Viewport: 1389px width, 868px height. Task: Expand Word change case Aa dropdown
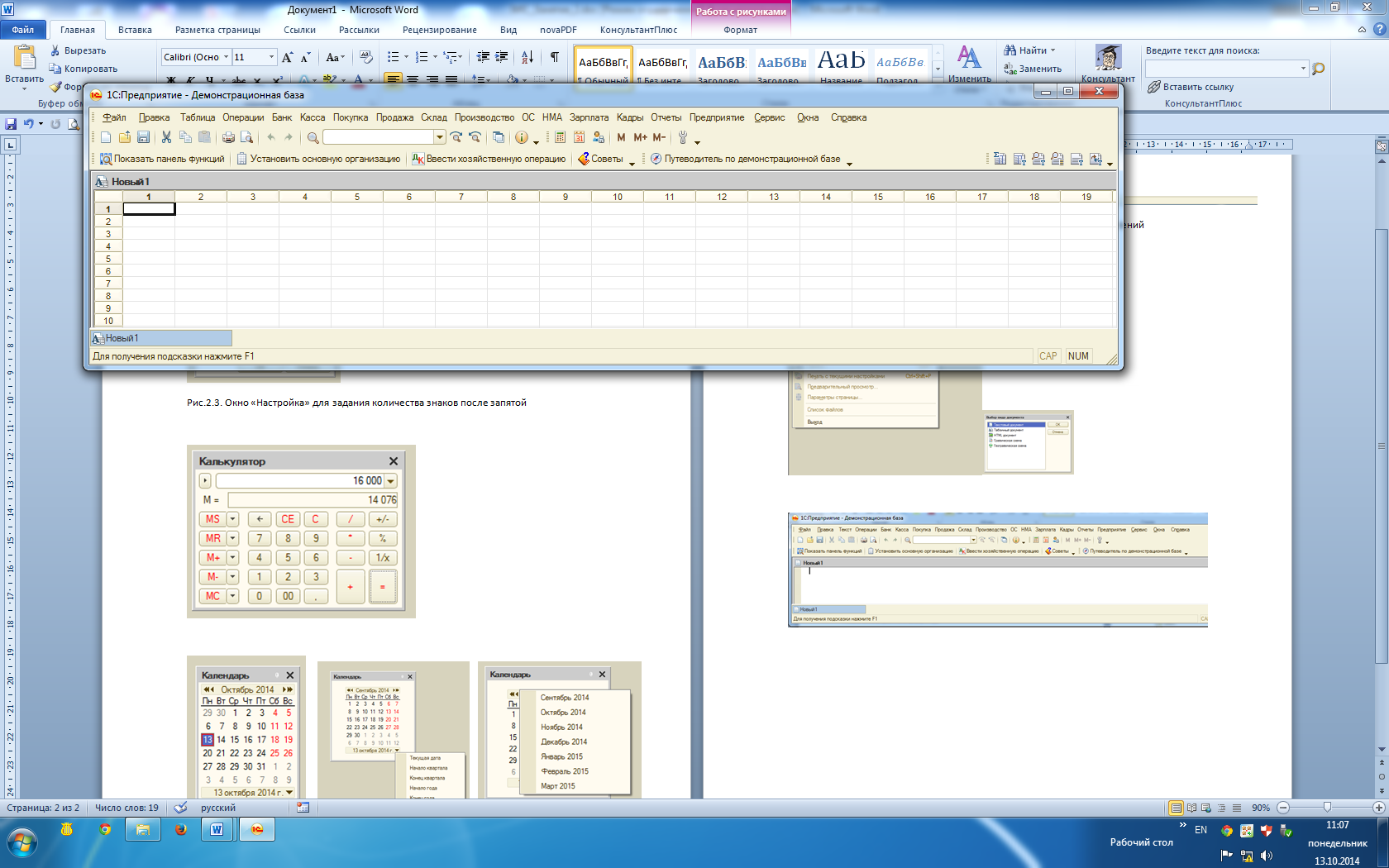pos(342,57)
